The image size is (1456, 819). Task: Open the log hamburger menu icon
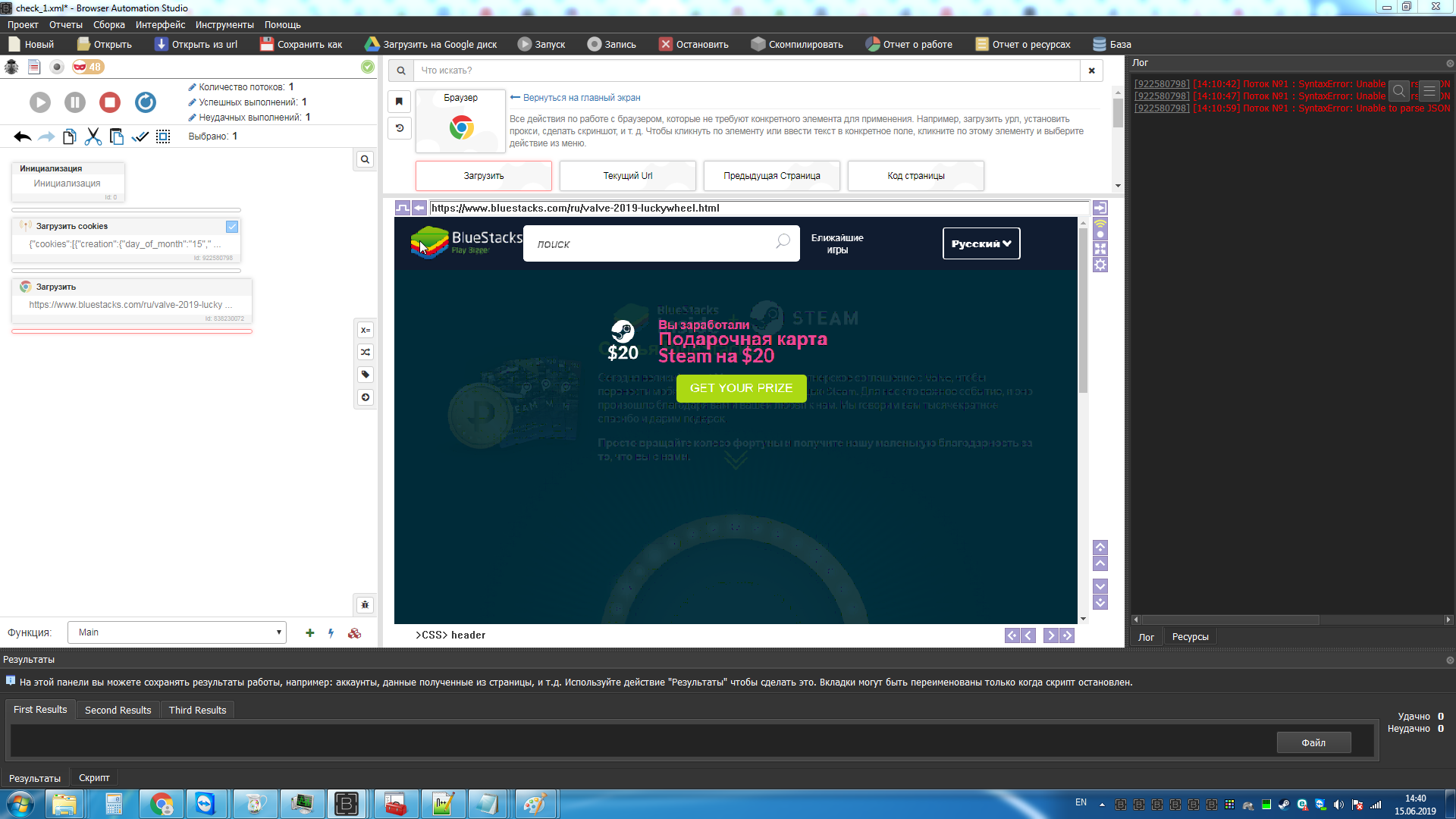pos(1429,91)
